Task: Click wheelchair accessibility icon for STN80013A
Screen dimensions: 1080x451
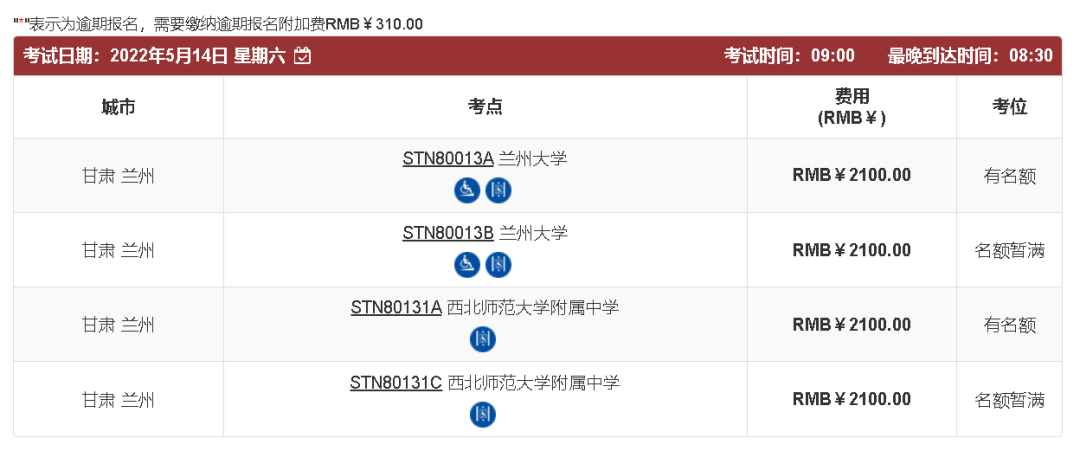Action: (467, 189)
